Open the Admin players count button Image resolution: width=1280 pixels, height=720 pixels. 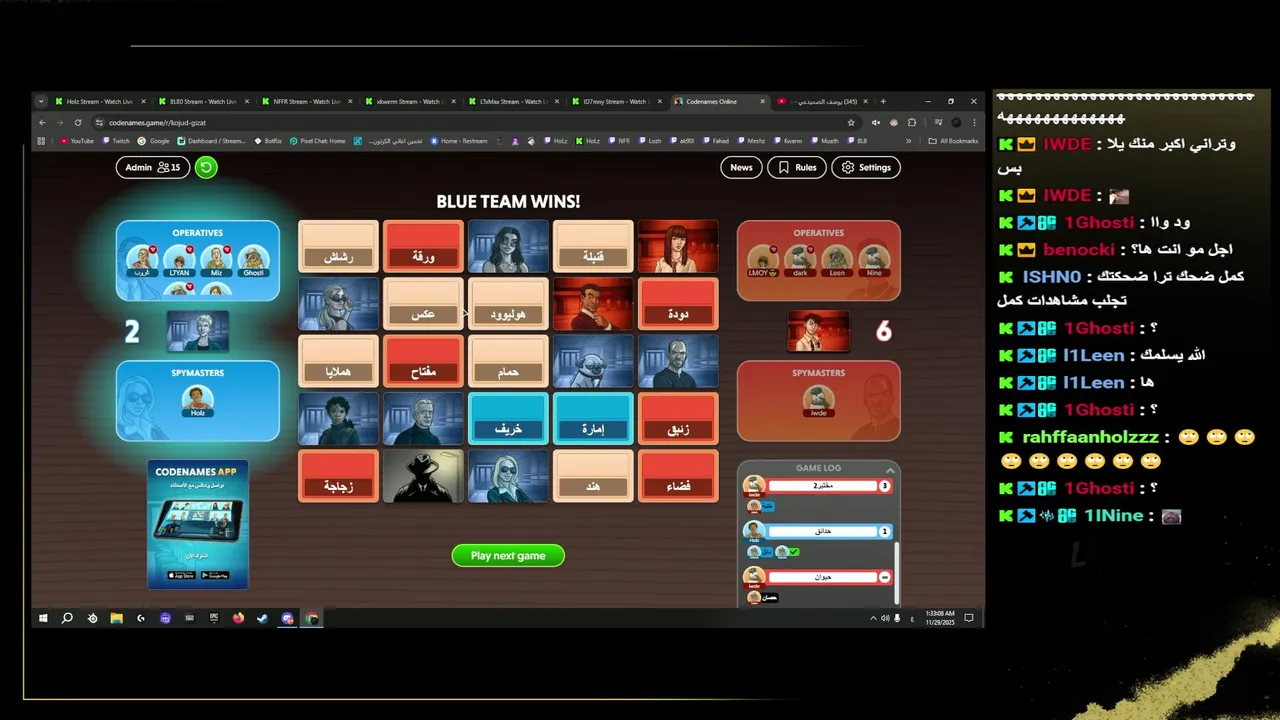pos(153,167)
